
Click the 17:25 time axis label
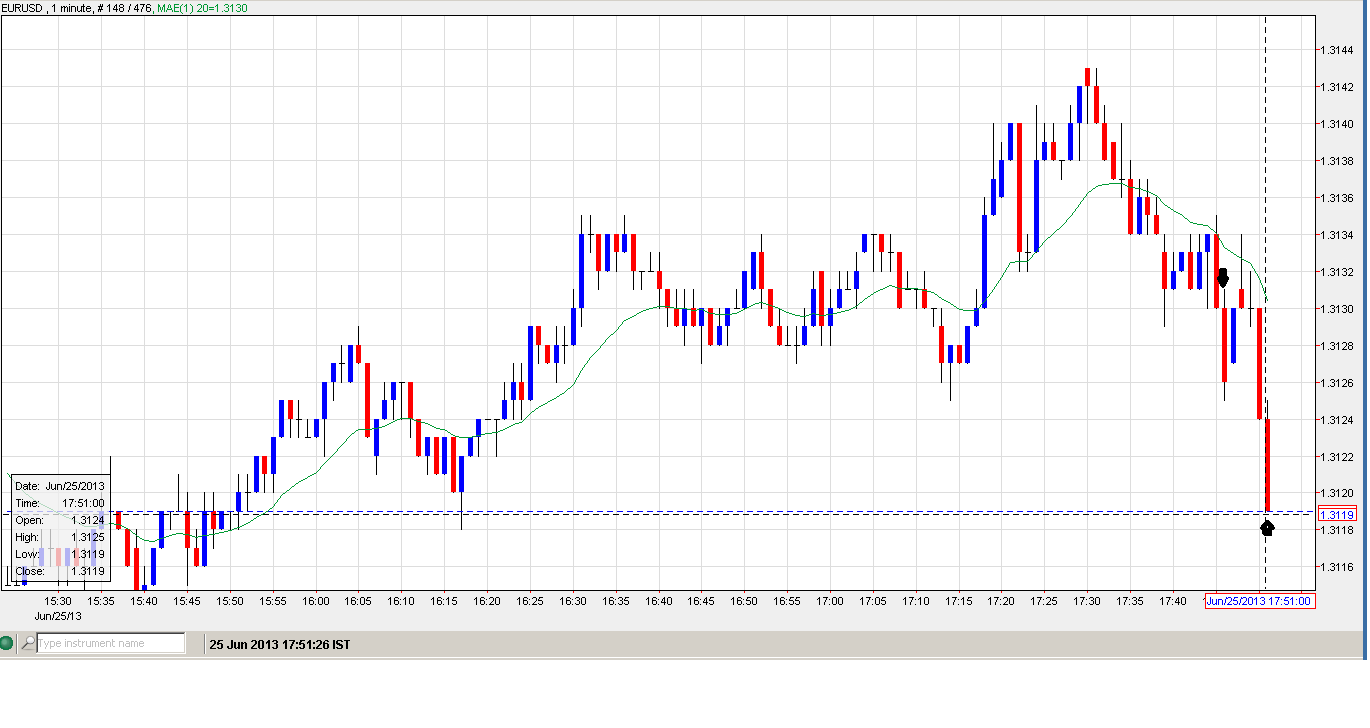pos(1044,601)
